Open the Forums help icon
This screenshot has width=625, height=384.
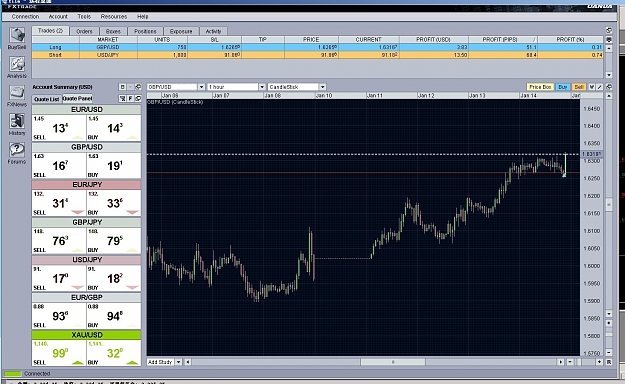point(17,150)
